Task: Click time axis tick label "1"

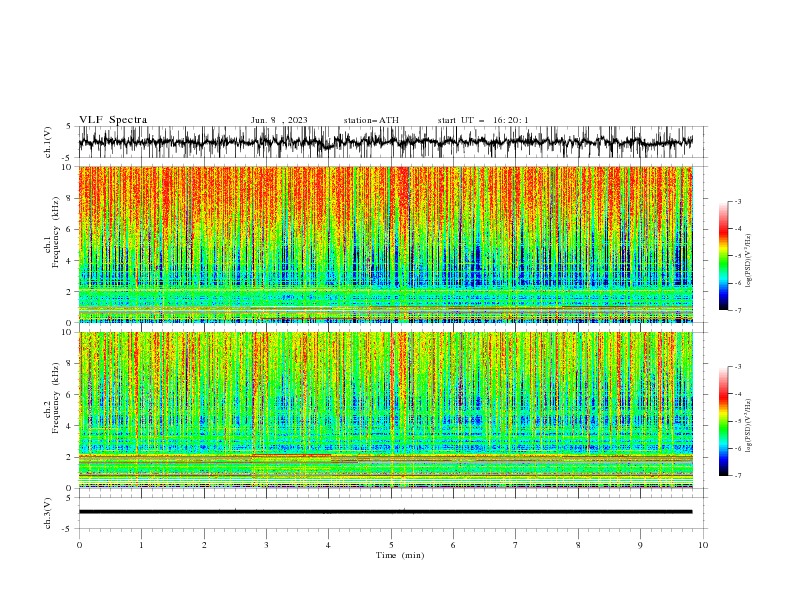Action: pos(141,545)
